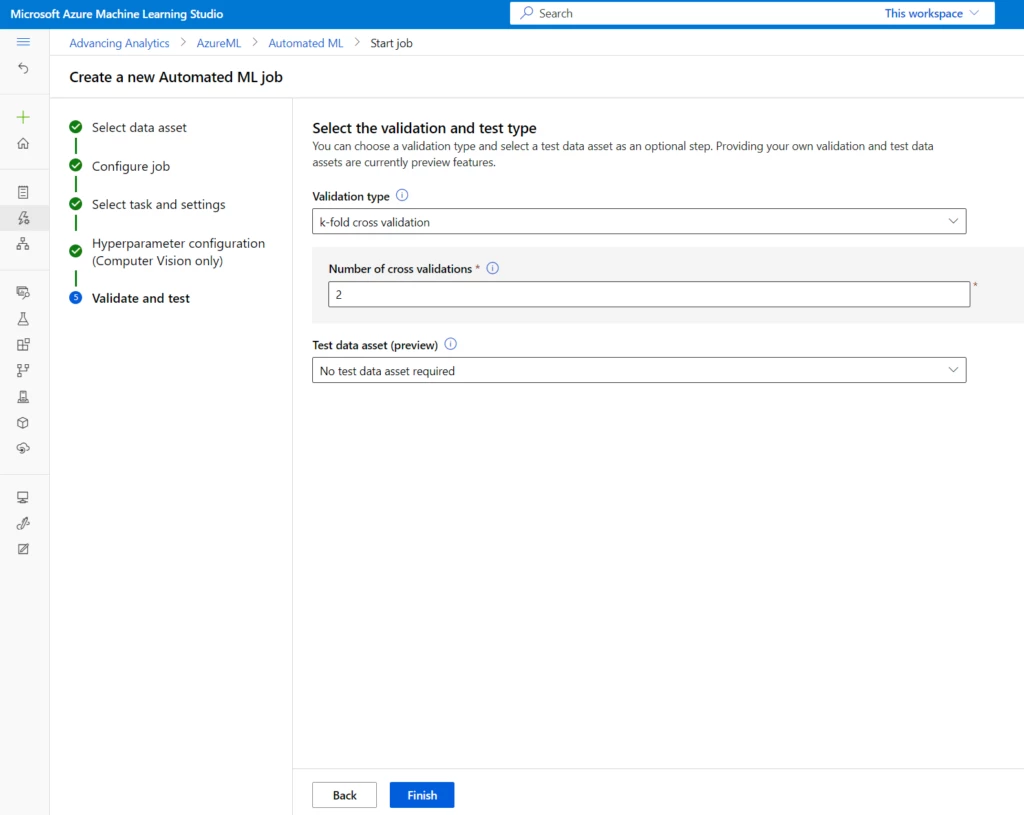Open the Notebooks section in the sidebar
Screen dimensions: 1024x815
point(25,191)
